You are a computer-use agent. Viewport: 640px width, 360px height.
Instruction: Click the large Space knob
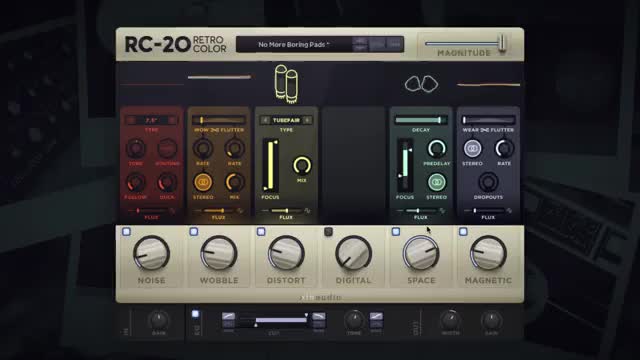coord(421,253)
